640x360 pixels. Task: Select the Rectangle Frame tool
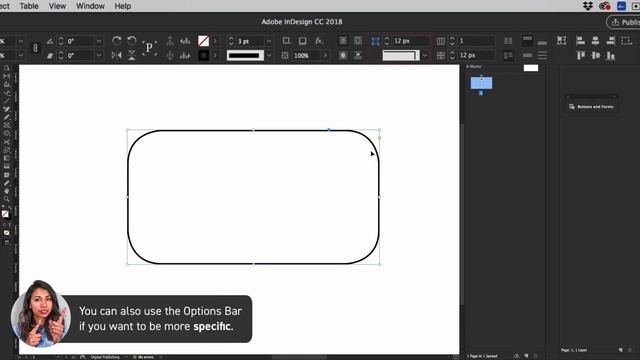click(x=7, y=125)
